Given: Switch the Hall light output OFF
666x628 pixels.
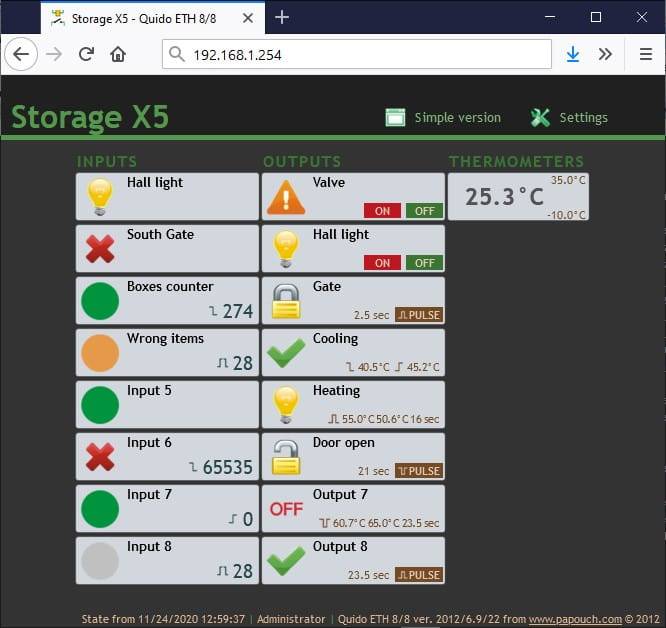Looking at the screenshot, I should [x=424, y=263].
